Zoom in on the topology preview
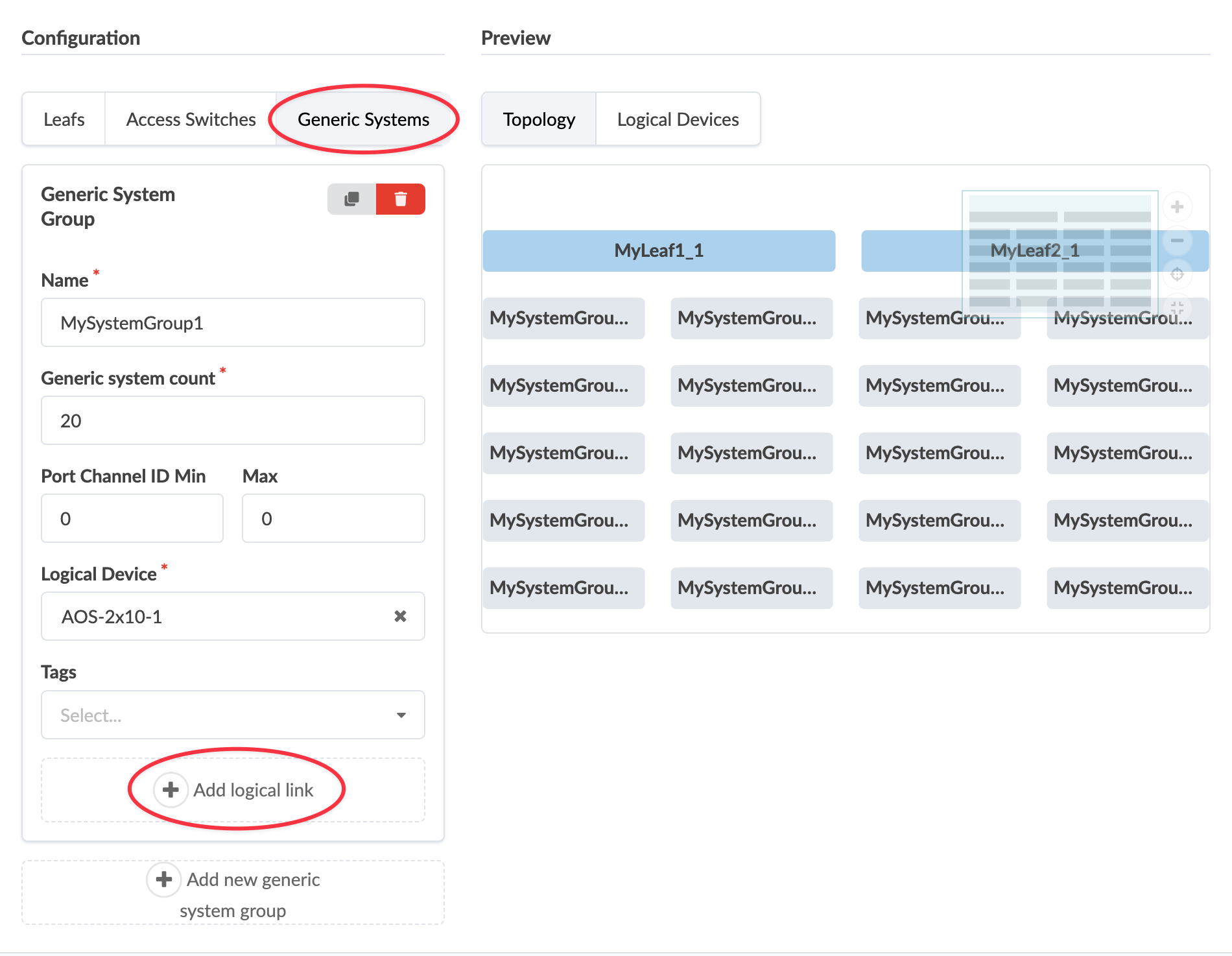 [1177, 208]
